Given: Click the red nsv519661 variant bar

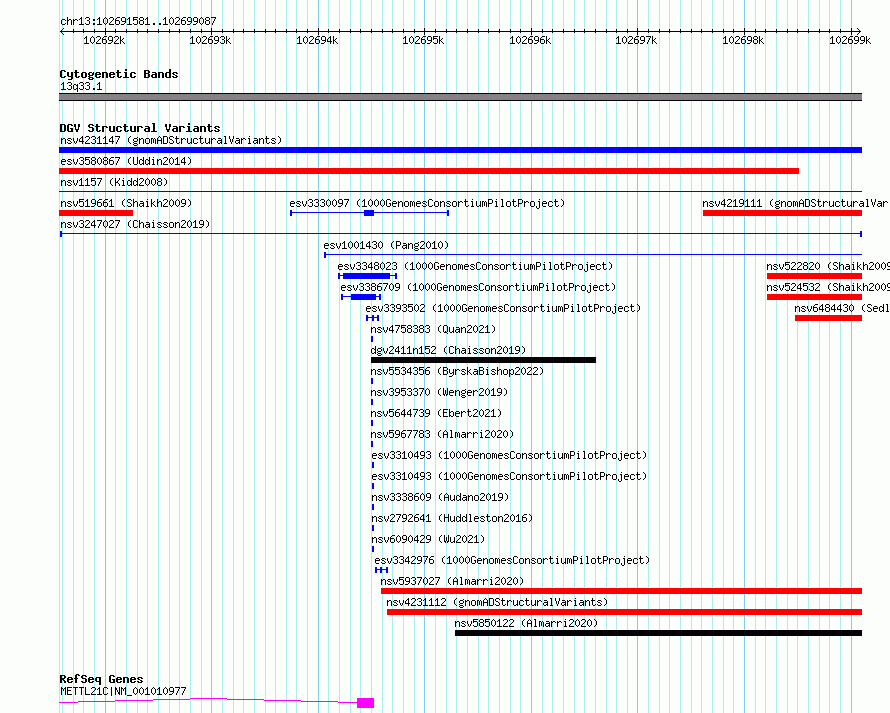Looking at the screenshot, I should tap(96, 213).
